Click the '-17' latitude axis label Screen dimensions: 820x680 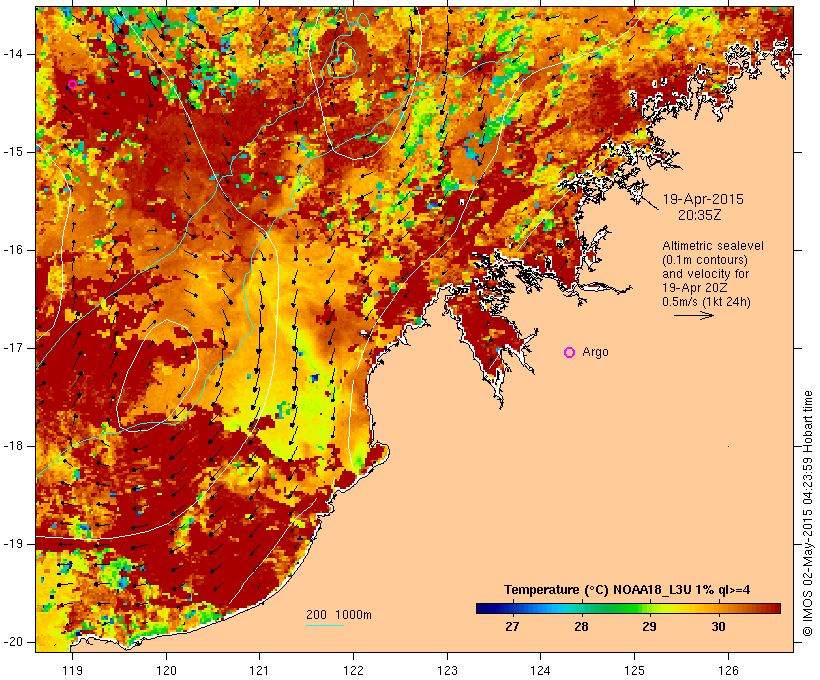[12, 348]
